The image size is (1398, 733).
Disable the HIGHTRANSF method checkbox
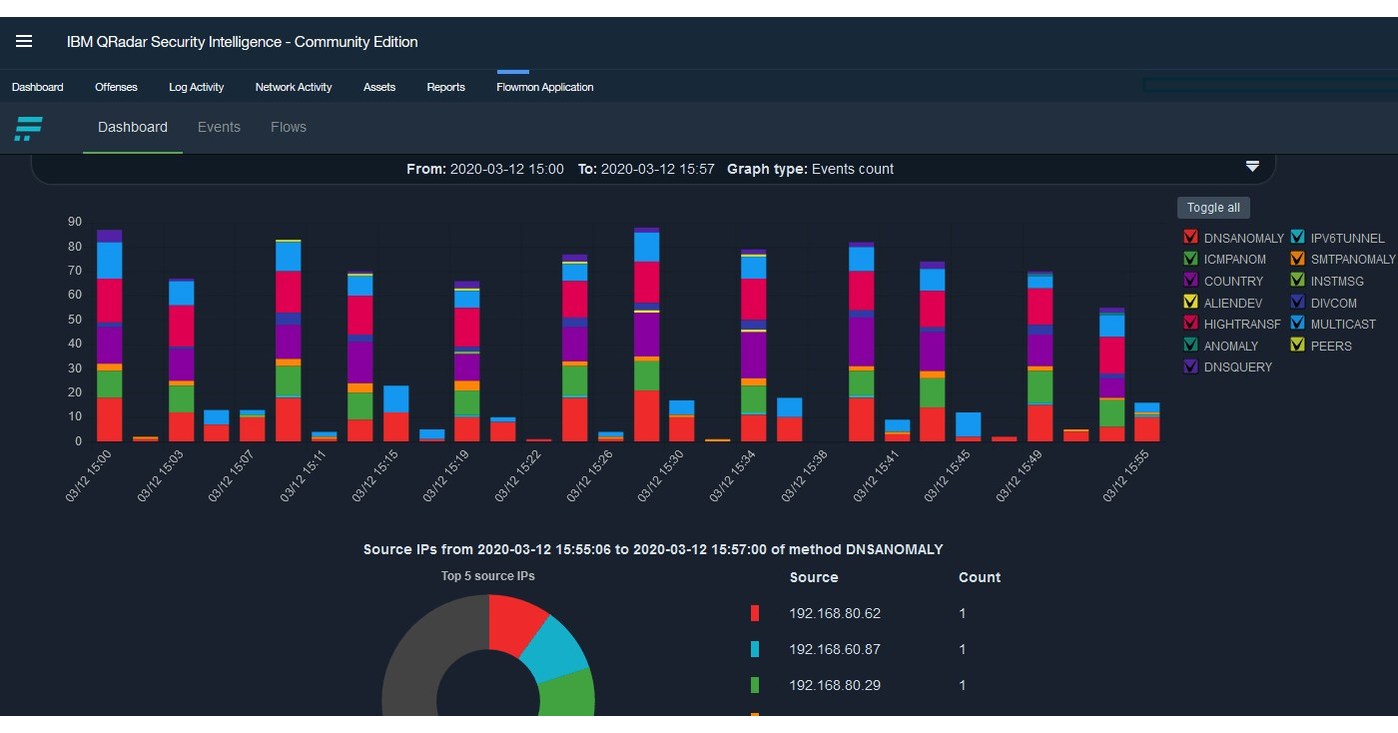pyautogui.click(x=1190, y=324)
